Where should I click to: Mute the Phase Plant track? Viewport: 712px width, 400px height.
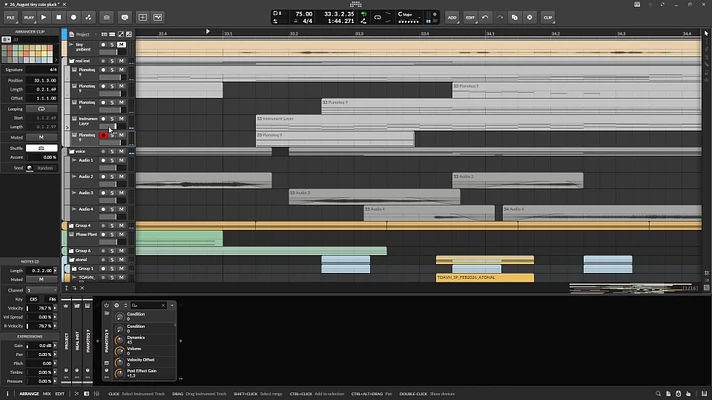pyautogui.click(x=121, y=234)
